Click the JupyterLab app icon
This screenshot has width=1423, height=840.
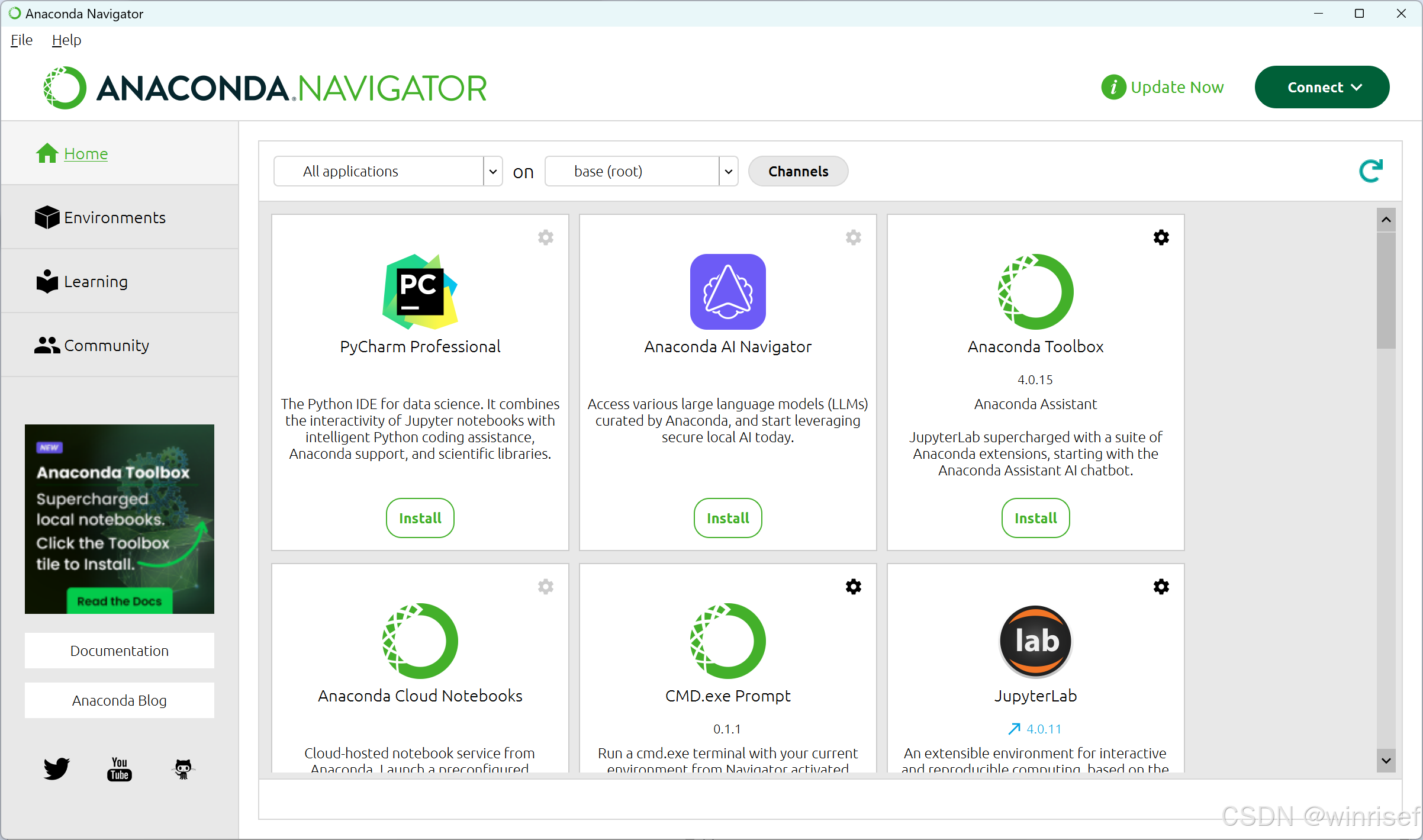point(1035,641)
